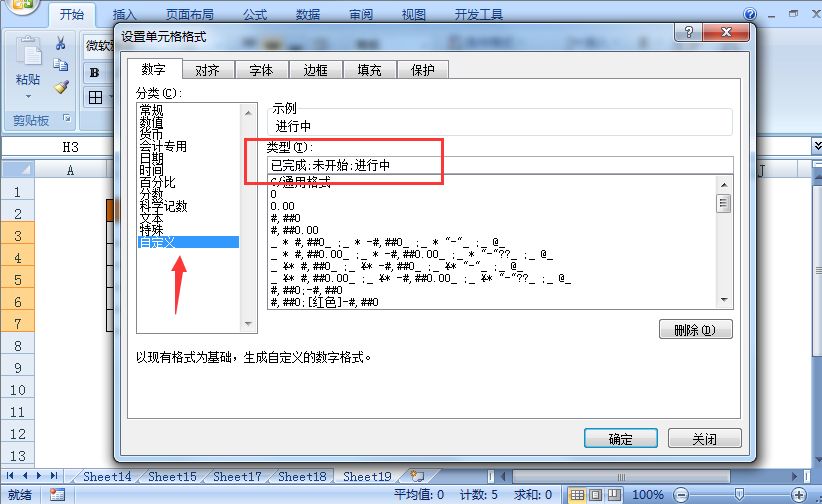The width and height of the screenshot is (822, 504).
Task: Open the Sheet14 worksheet tab
Action: [x=107, y=476]
